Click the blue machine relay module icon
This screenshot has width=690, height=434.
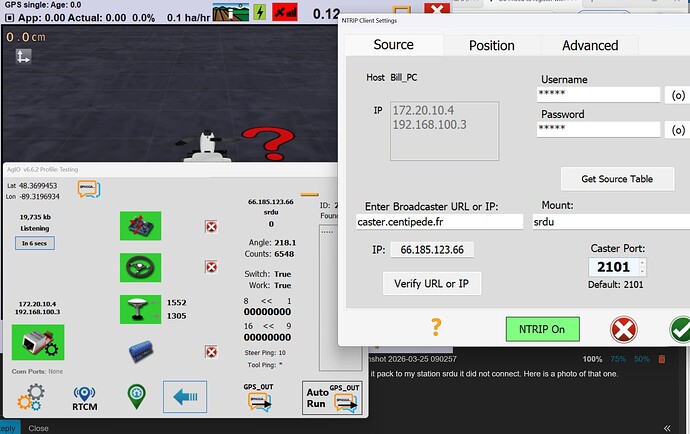(141, 351)
